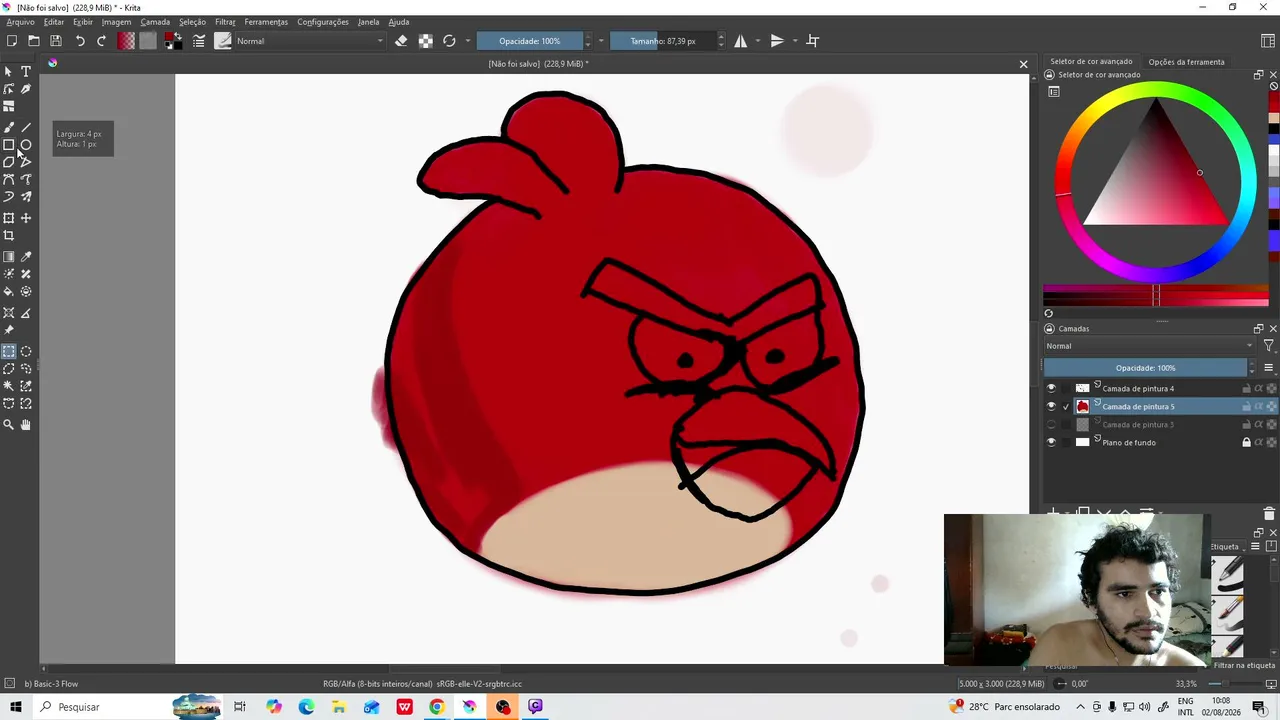The width and height of the screenshot is (1280, 720).
Task: Choose the Rectangle shape tool
Action: [x=9, y=145]
